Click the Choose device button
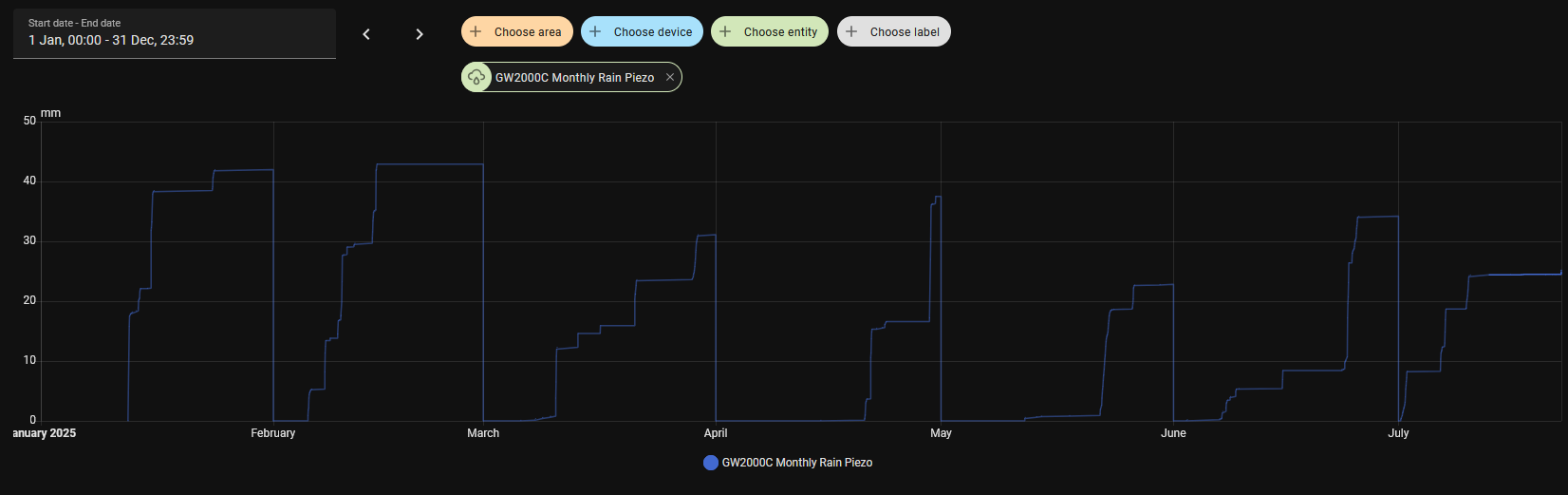 pos(642,31)
